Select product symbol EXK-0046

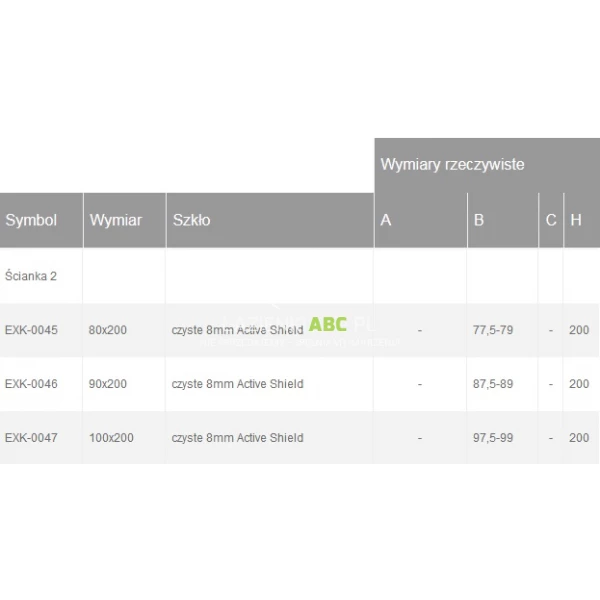31,384
